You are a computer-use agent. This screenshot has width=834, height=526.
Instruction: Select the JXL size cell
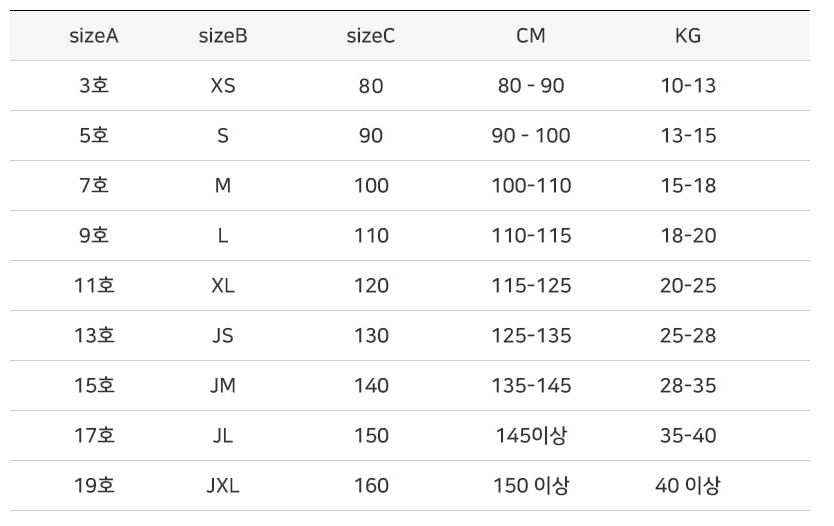223,487
